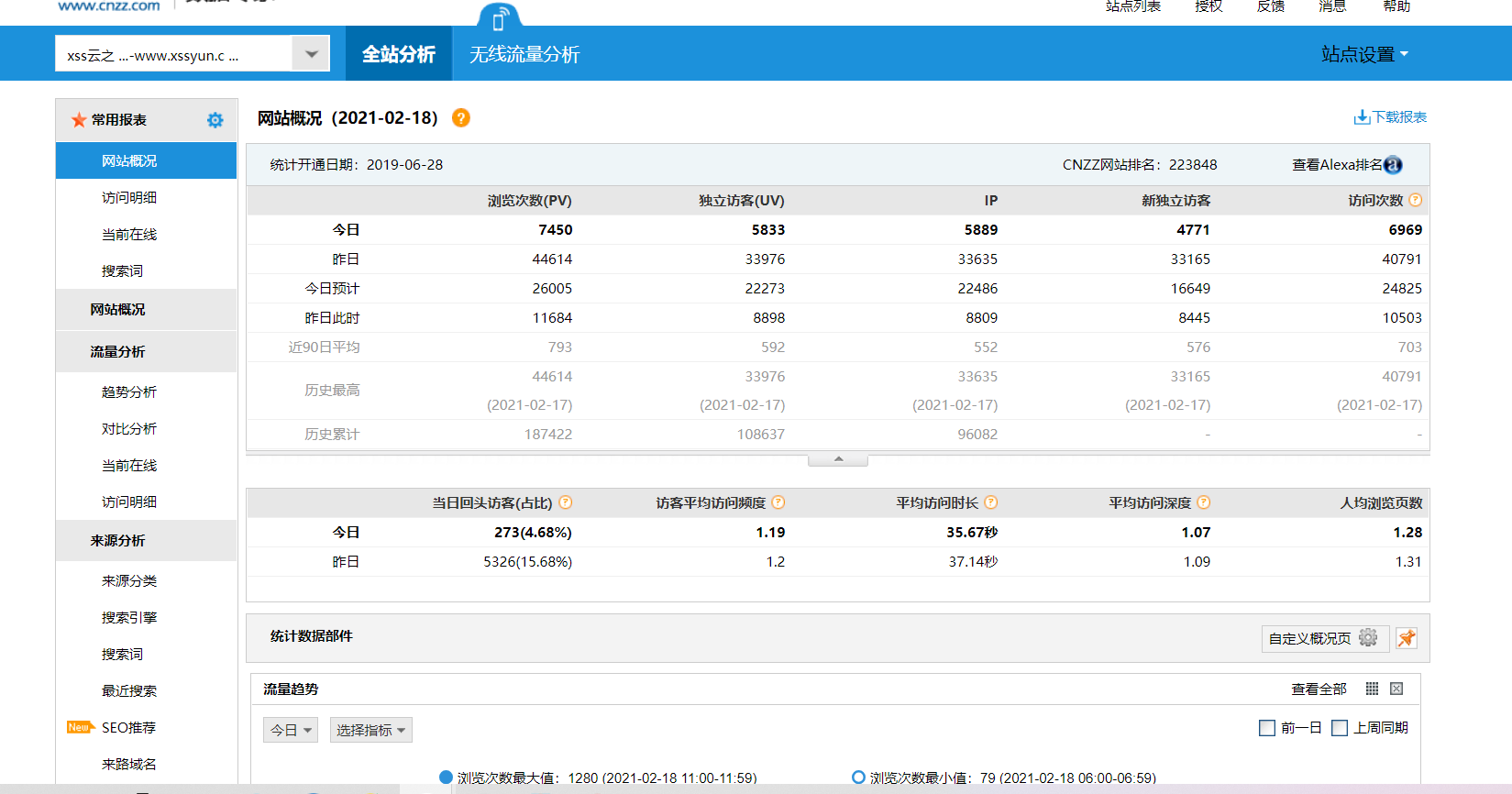Enable the 上周同期 comparison checkbox
The width and height of the screenshot is (1512, 794).
pos(1340,728)
